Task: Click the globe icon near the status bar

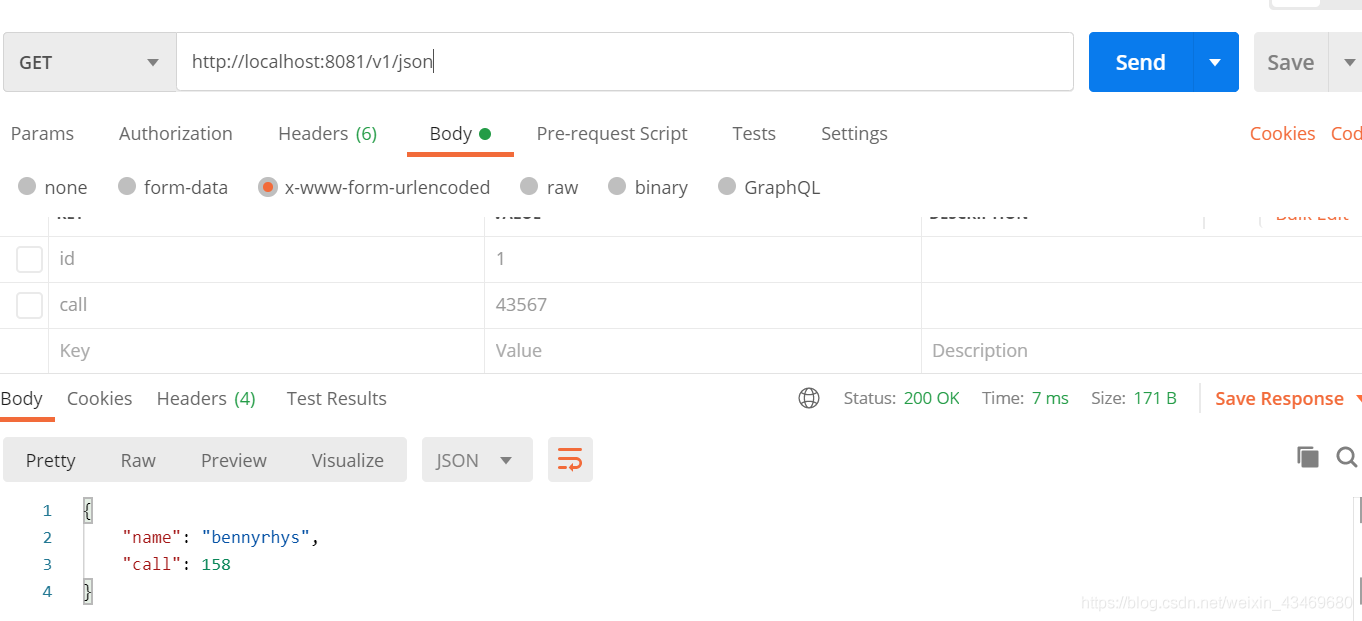Action: [809, 397]
